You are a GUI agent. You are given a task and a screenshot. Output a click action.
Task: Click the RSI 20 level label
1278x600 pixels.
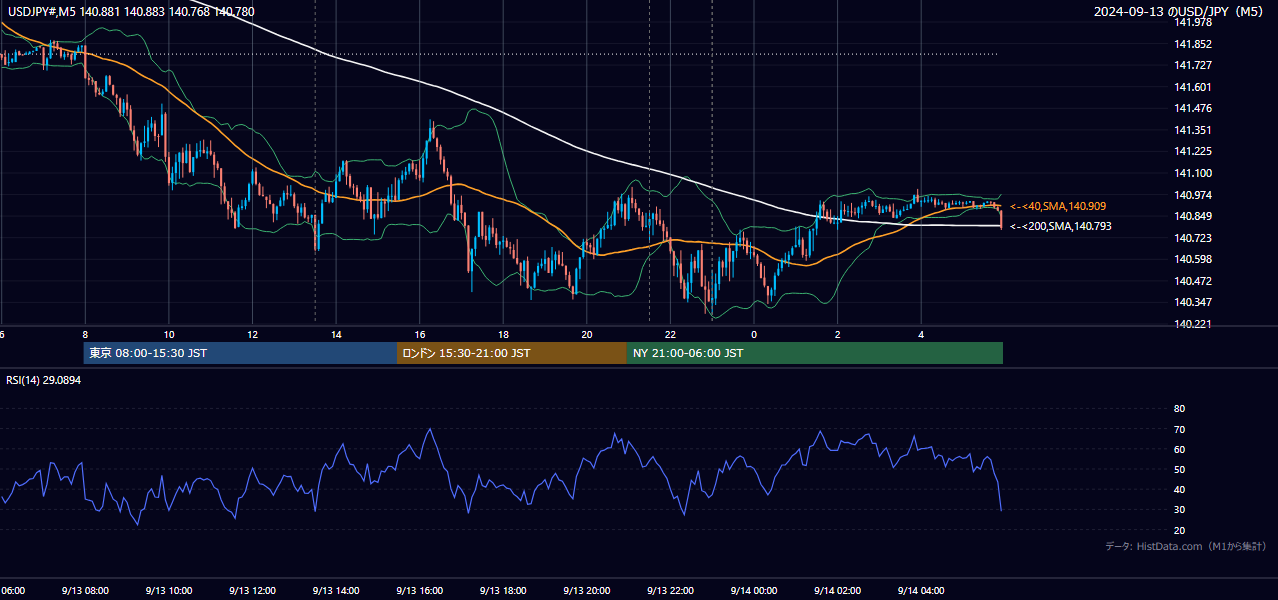pos(1179,530)
